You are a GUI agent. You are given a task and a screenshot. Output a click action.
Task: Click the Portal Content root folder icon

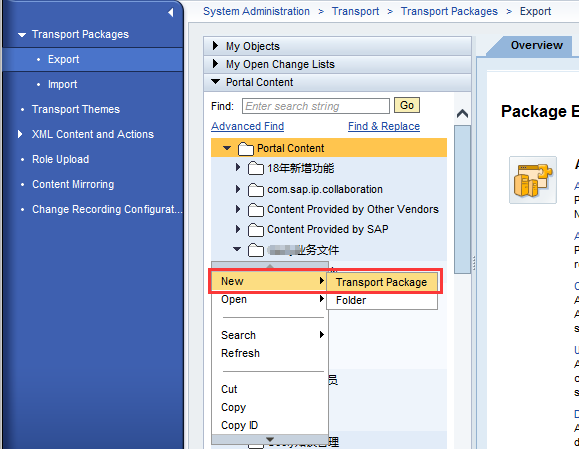pos(246,148)
